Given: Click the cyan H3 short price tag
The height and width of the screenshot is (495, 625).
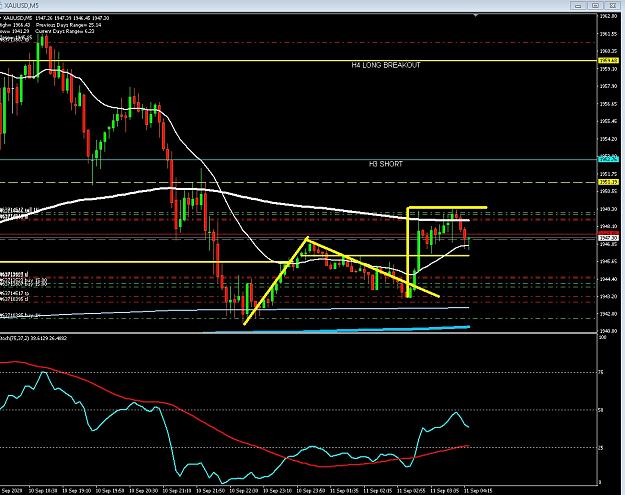Looking at the screenshot, I should [x=608, y=159].
